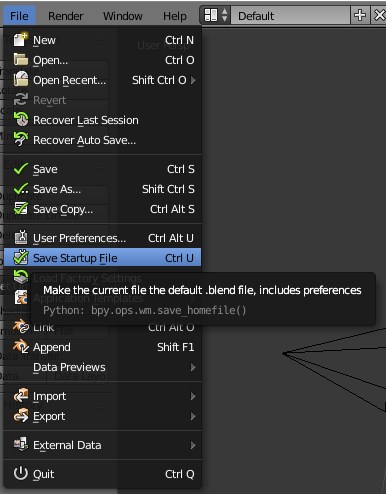Click the Append icon
The width and height of the screenshot is (386, 494).
tap(21, 347)
